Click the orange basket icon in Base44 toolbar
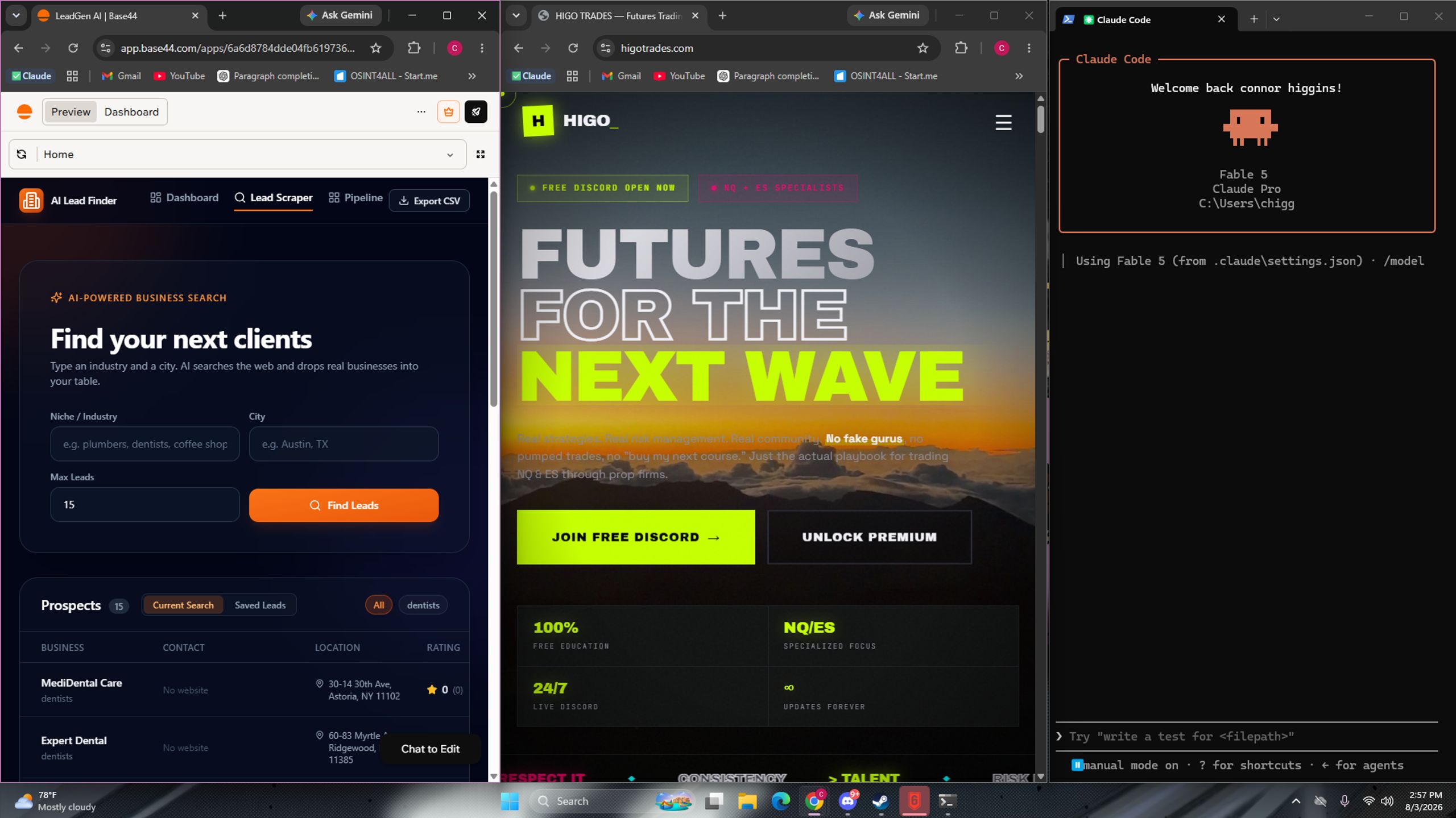1456x818 pixels. point(448,112)
